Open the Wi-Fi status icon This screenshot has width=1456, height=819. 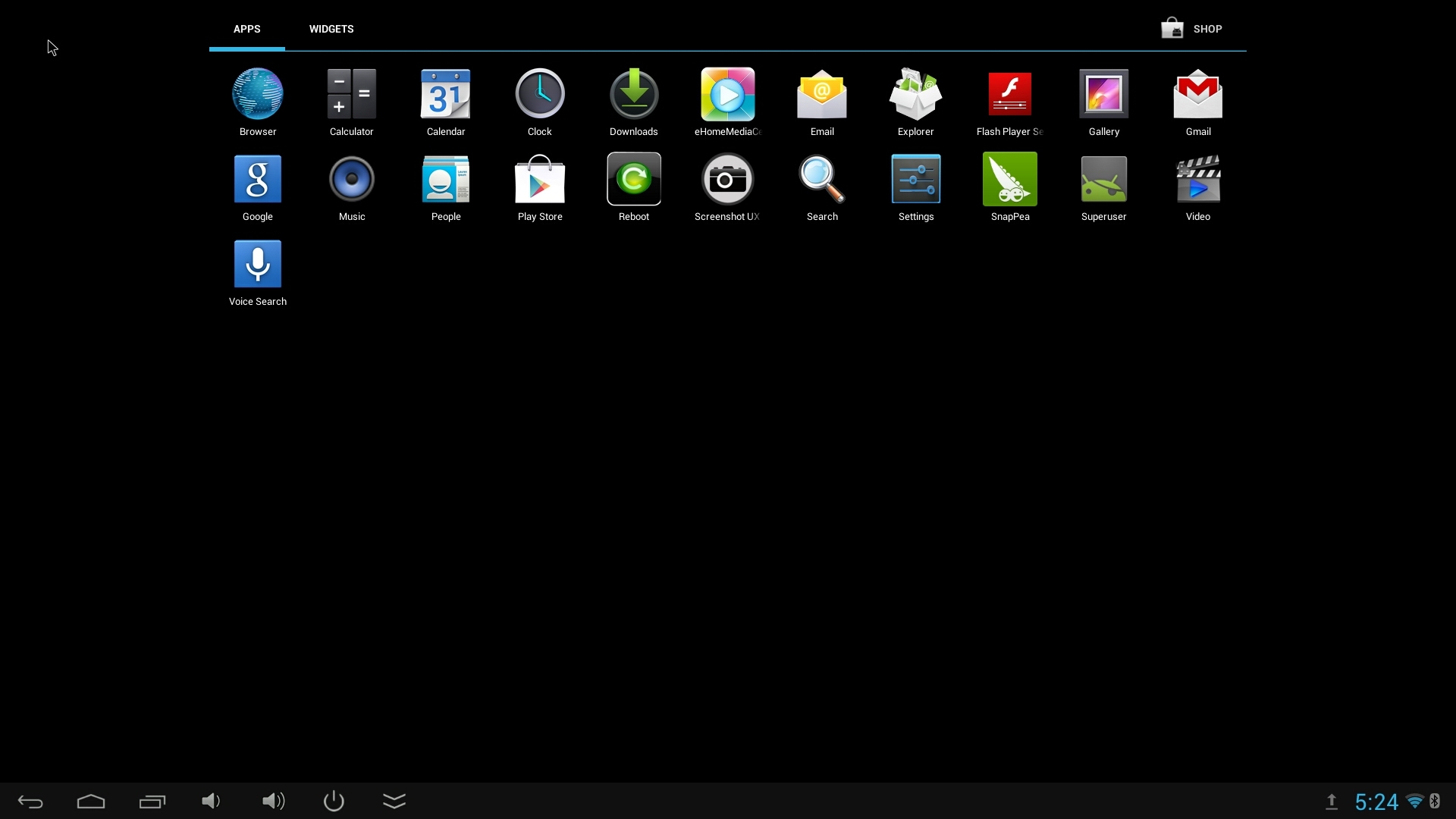(1417, 800)
